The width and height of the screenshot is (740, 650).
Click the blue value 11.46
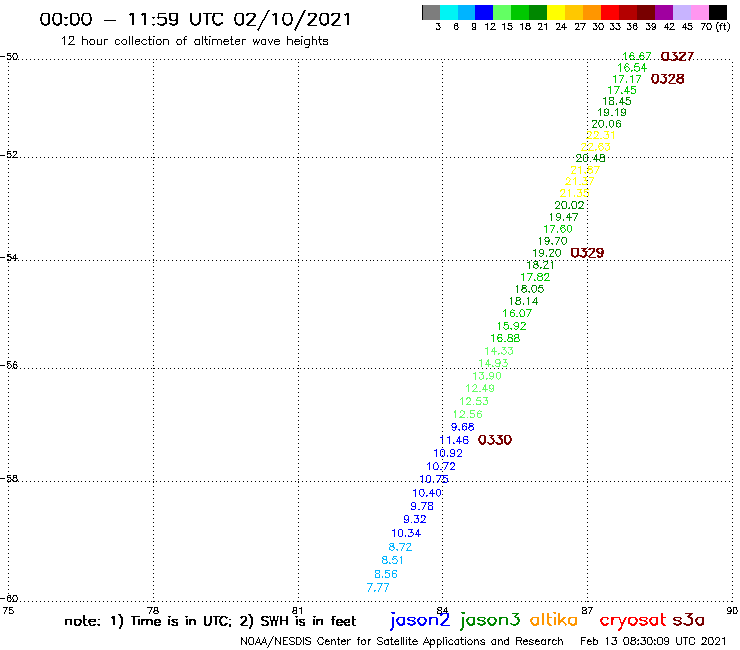454,440
